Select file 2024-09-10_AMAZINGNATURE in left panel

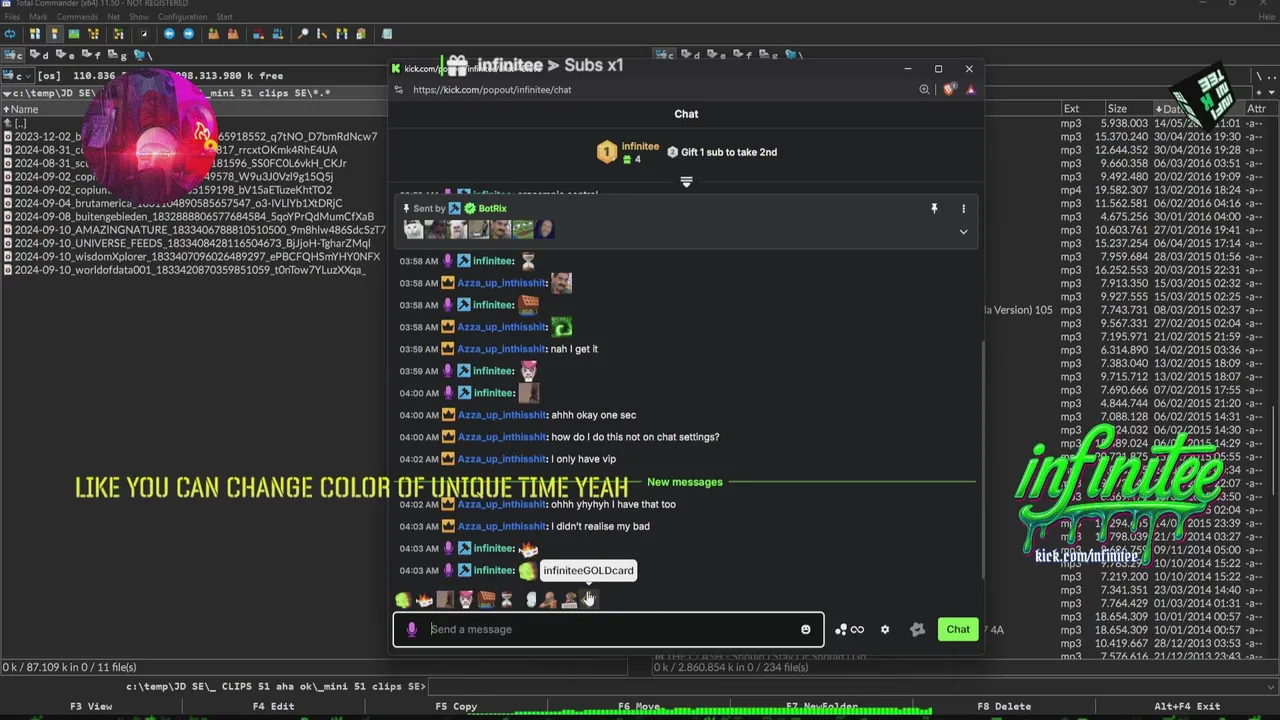click(194, 230)
